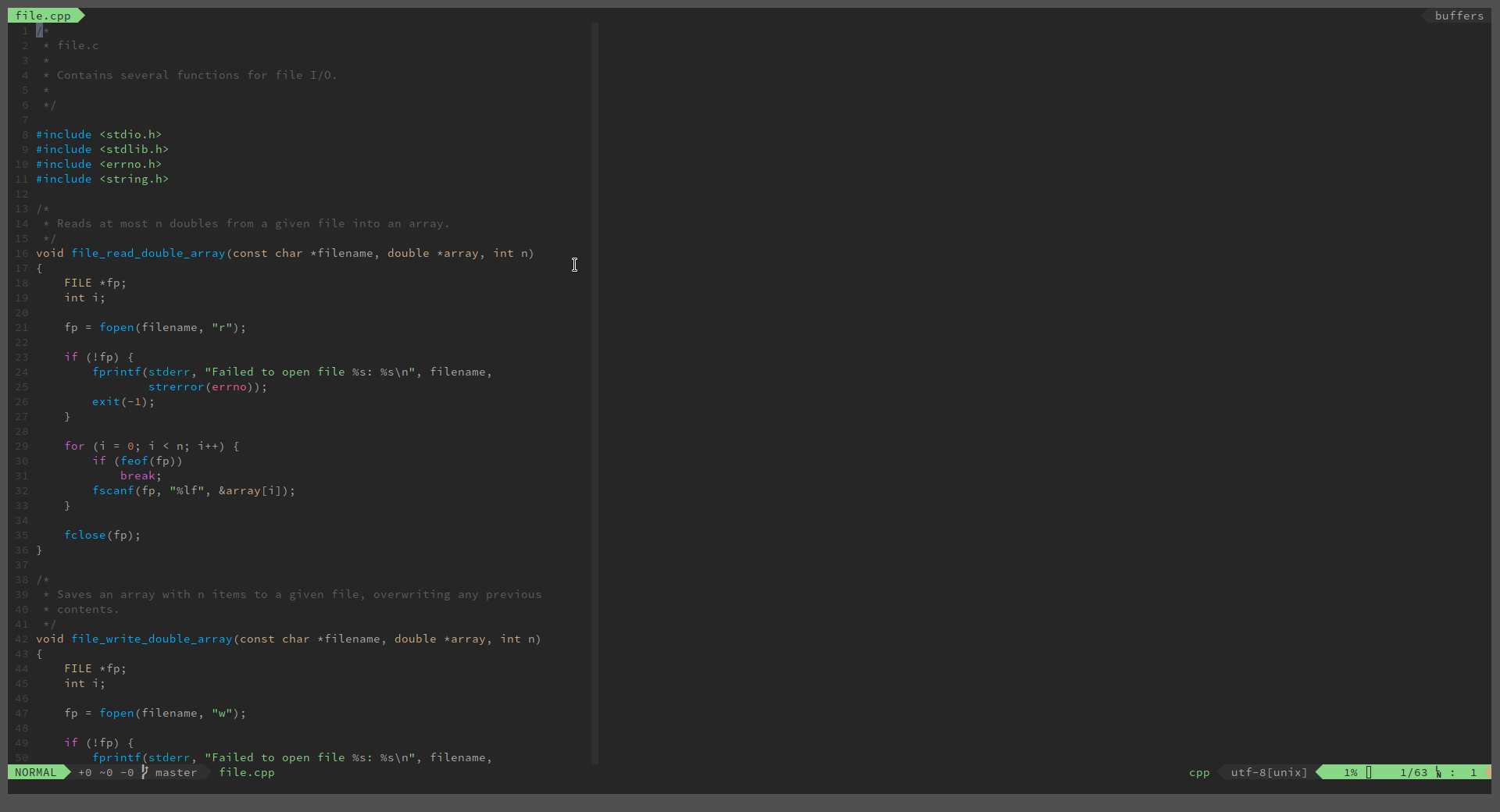Viewport: 1500px width, 812px height.
Task: Click the git hunk summary +0 ~0 -0
Action: point(105,772)
